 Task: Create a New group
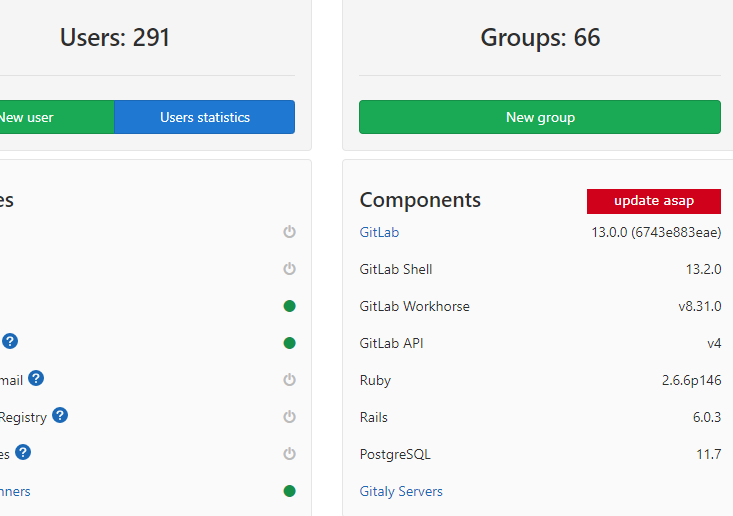[x=540, y=117]
